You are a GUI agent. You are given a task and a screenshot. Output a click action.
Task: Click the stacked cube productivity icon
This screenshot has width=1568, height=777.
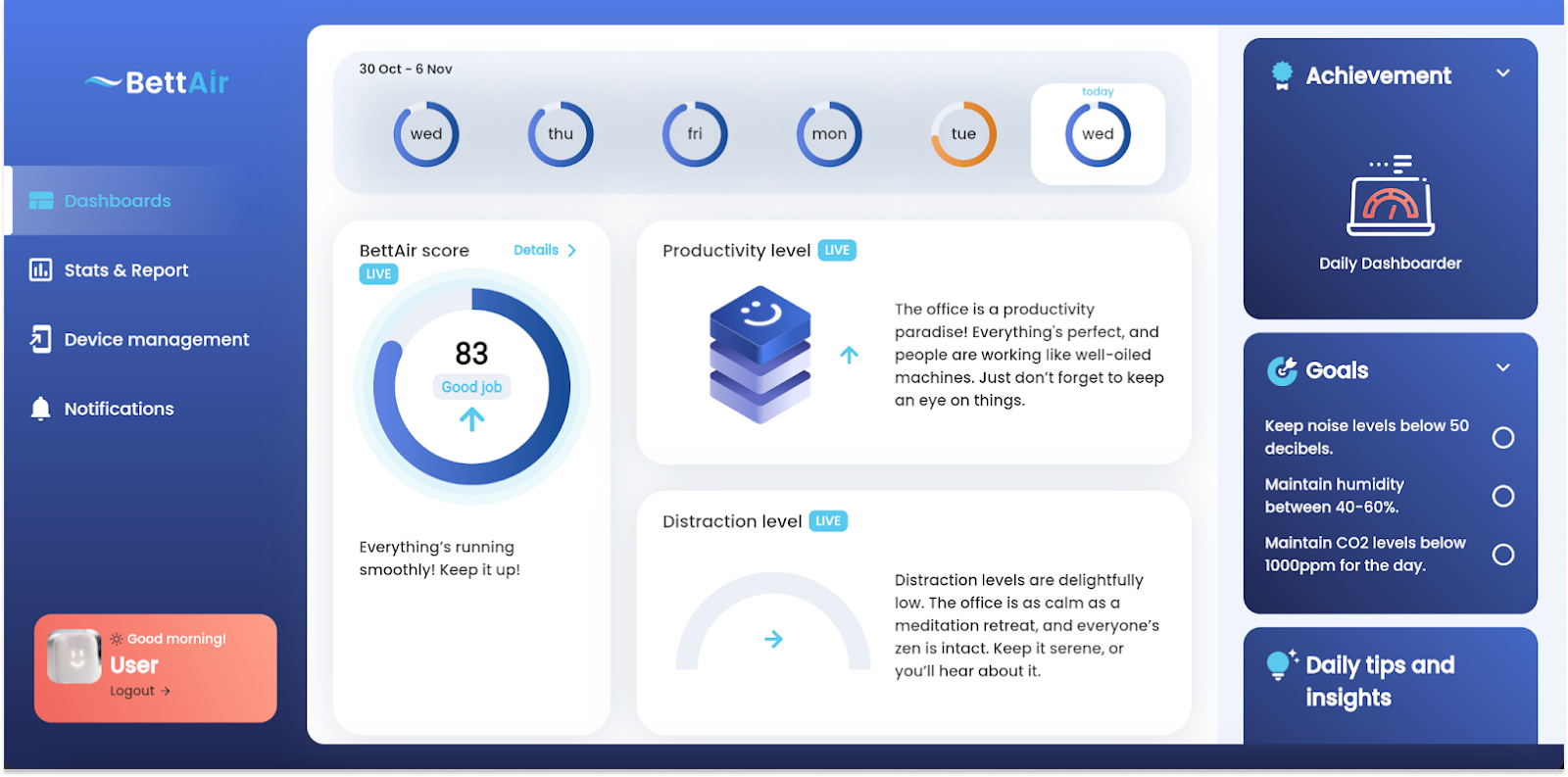pyautogui.click(x=760, y=355)
